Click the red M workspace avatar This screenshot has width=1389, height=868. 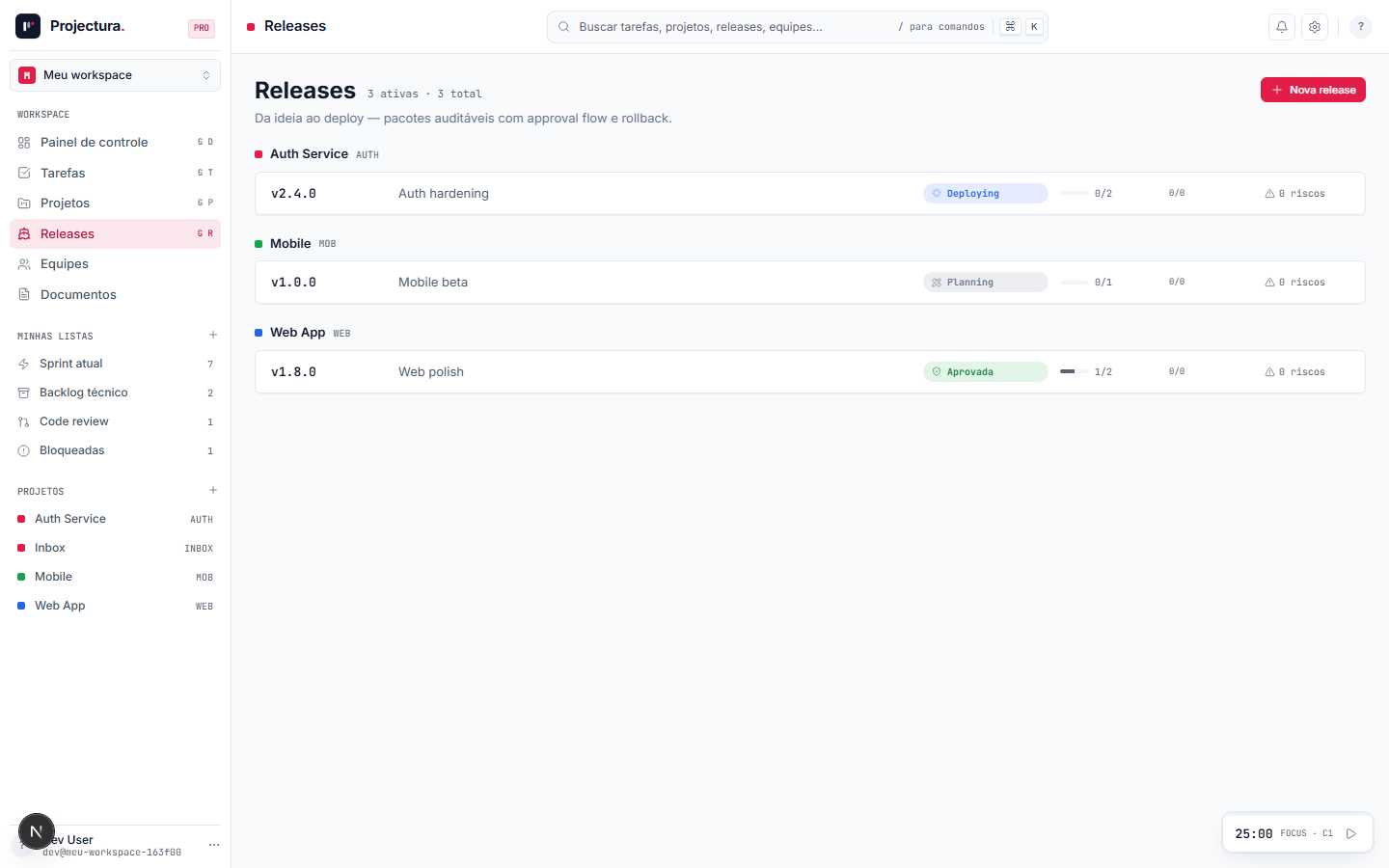[x=27, y=75]
